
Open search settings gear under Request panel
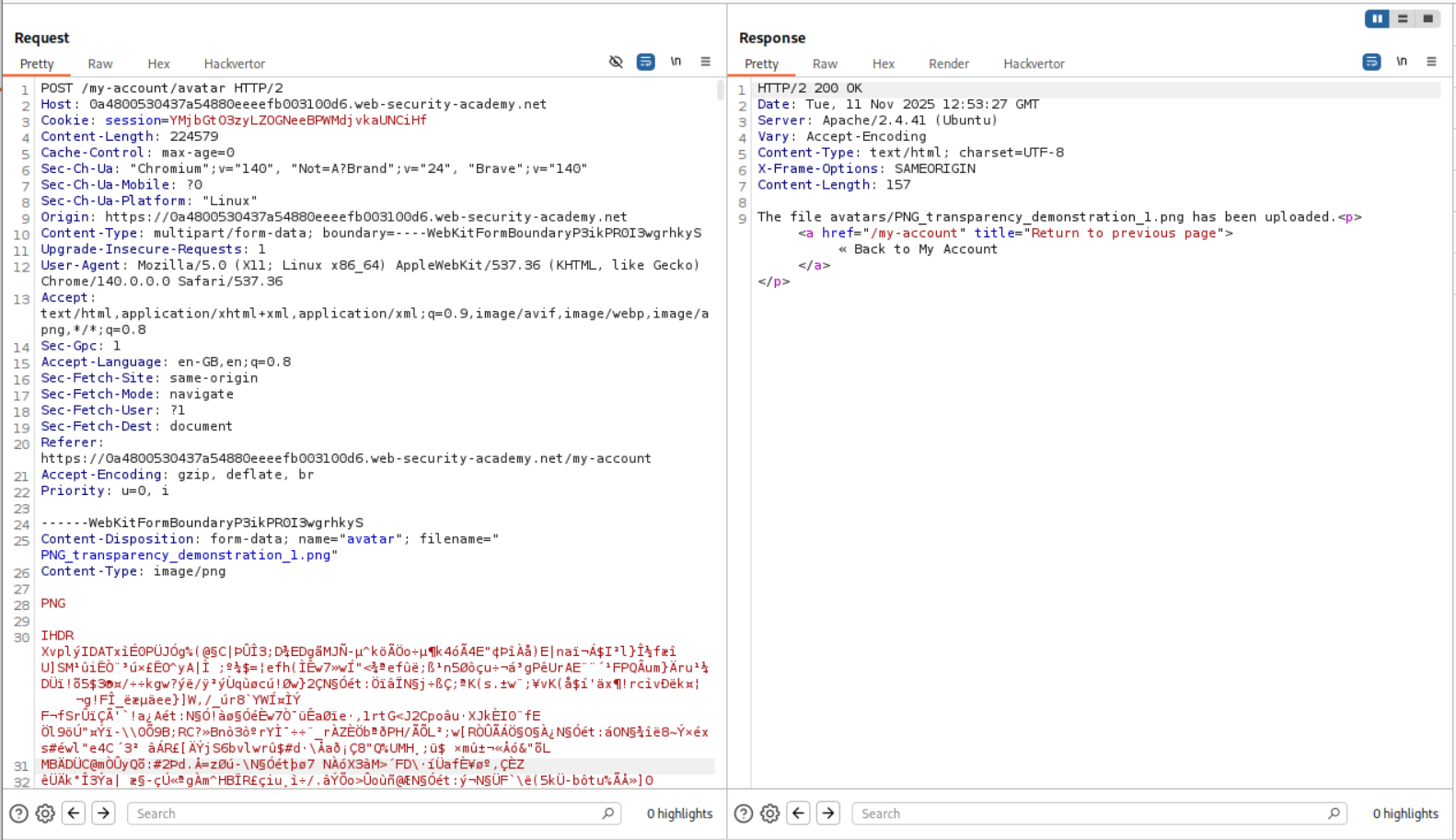(45, 813)
